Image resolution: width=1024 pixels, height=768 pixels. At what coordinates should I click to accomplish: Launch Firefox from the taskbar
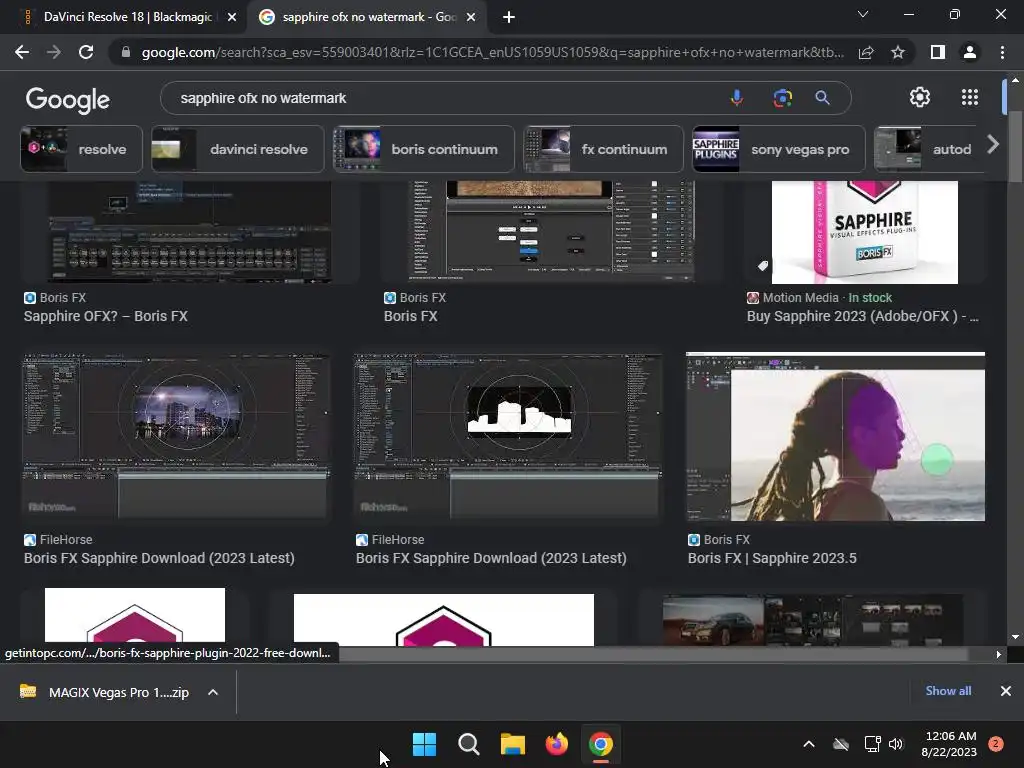tap(556, 744)
